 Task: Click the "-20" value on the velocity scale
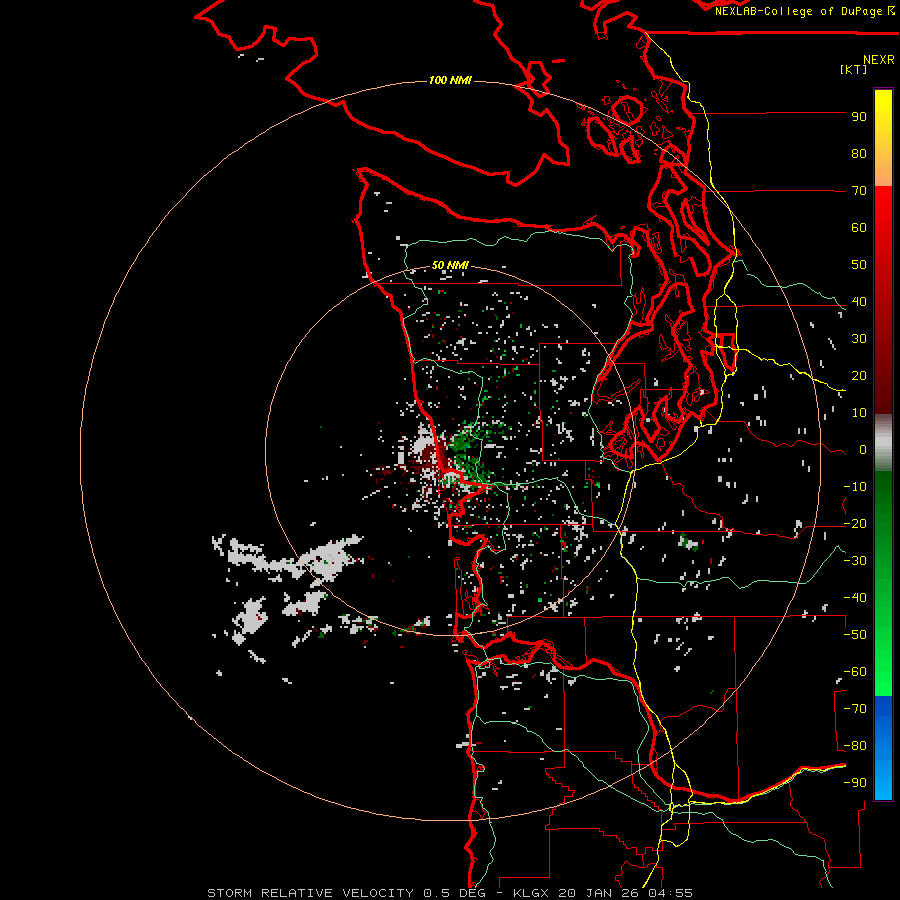855,523
